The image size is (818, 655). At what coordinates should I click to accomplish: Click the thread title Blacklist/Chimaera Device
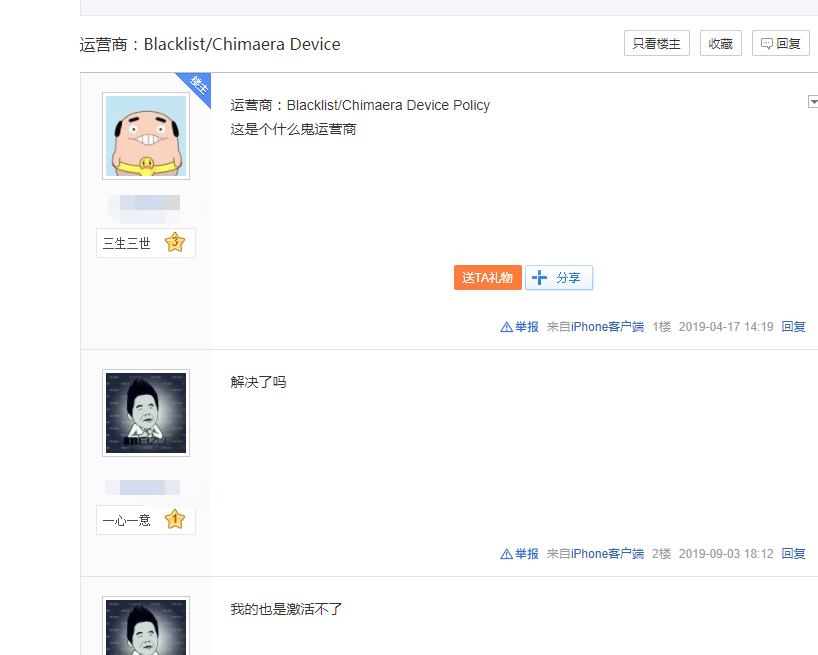[x=243, y=44]
